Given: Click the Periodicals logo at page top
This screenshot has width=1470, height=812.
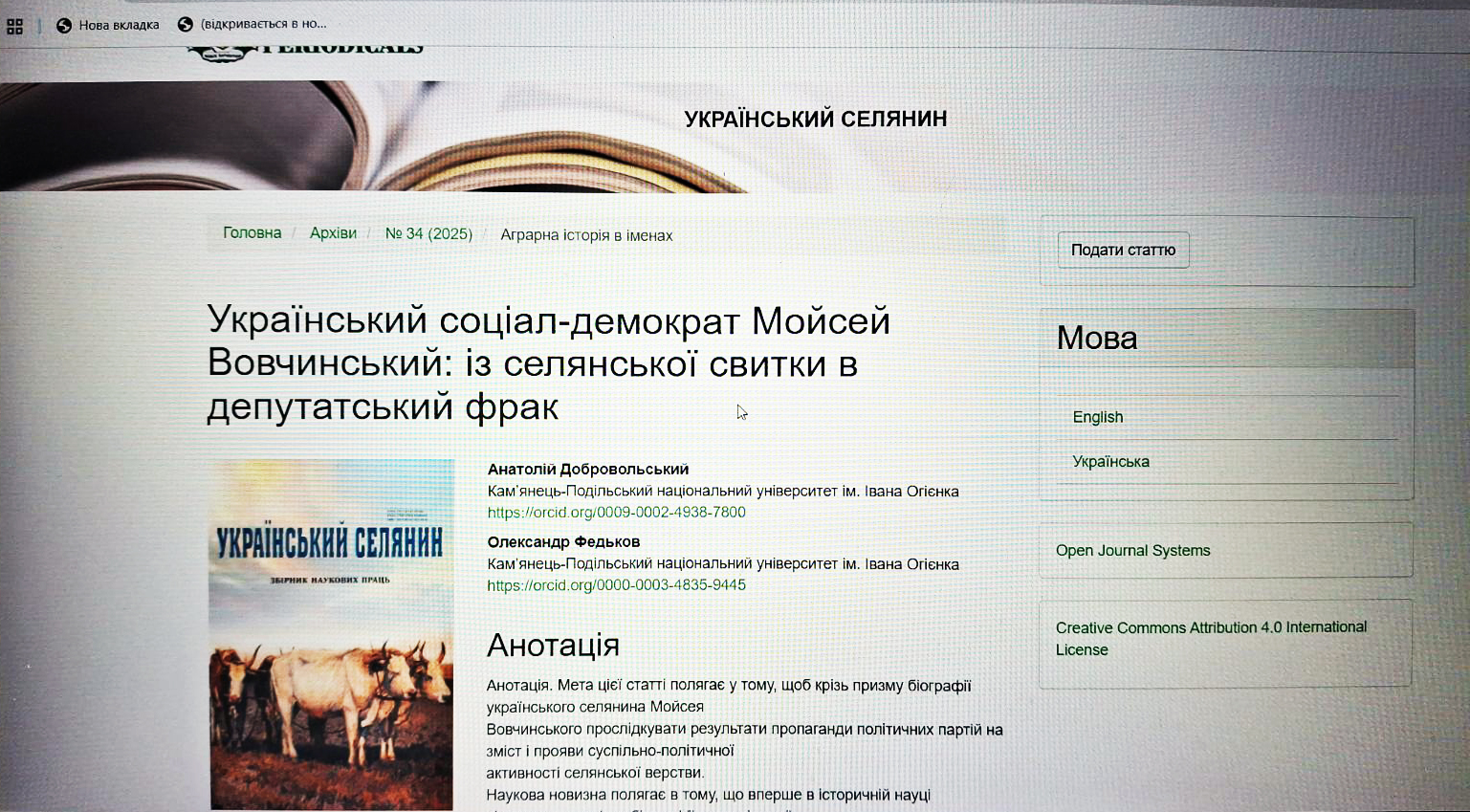Looking at the screenshot, I should [x=304, y=50].
